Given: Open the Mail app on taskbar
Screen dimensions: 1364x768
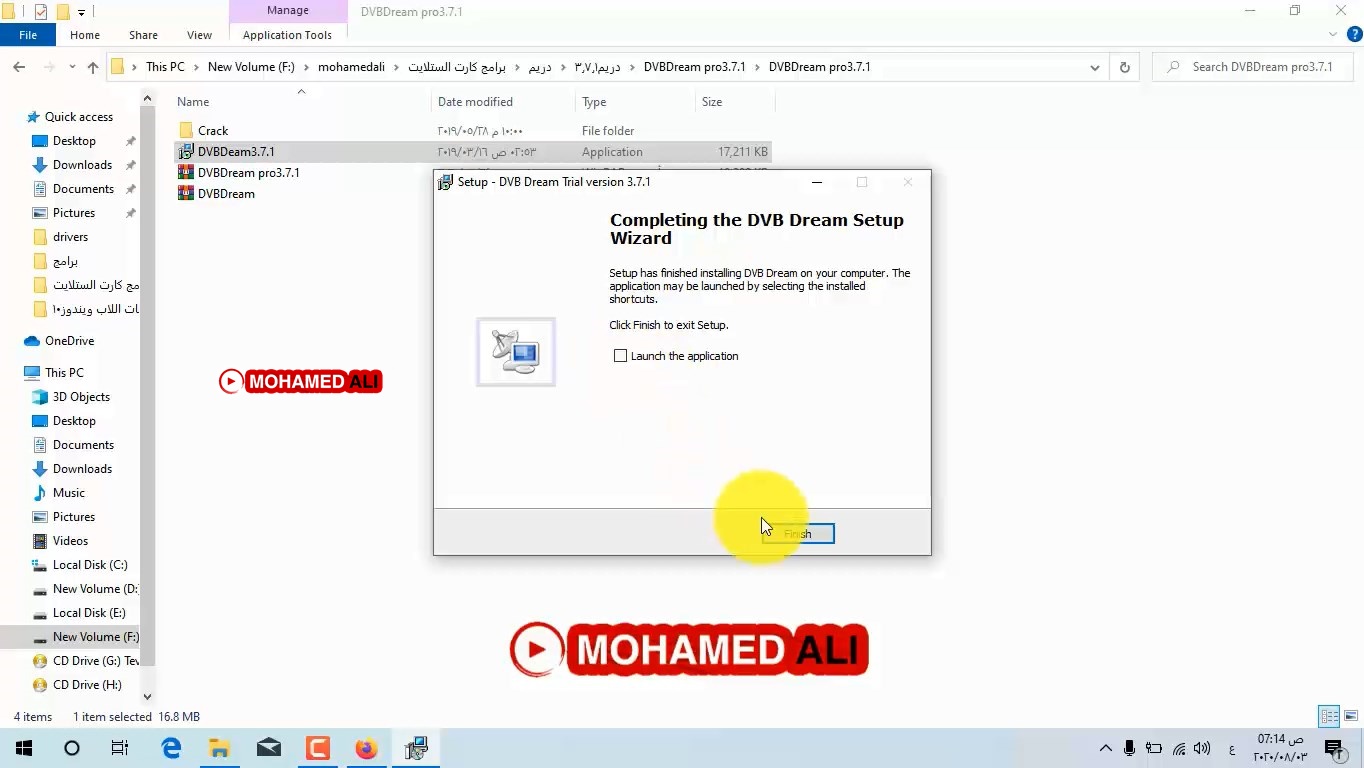Looking at the screenshot, I should (268, 748).
